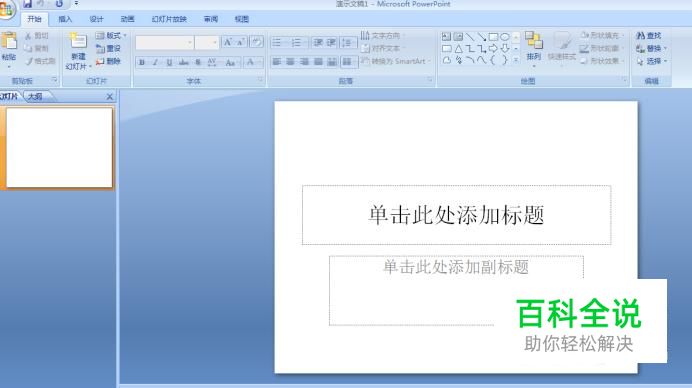Toggle Strikethrough formatting
Viewport: 692px width, 388px height.
click(184, 63)
